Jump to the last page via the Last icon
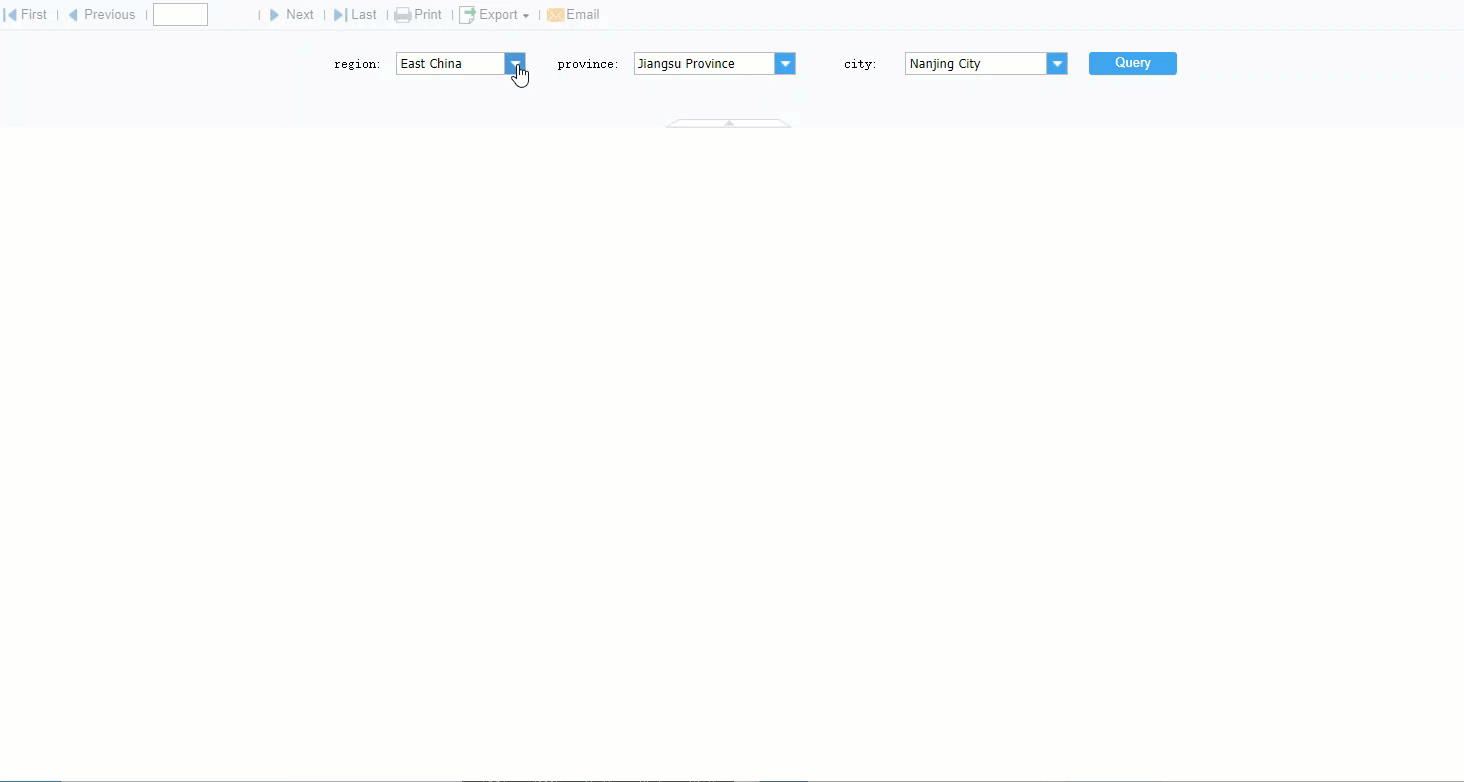Image resolution: width=1464 pixels, height=782 pixels. click(x=339, y=14)
